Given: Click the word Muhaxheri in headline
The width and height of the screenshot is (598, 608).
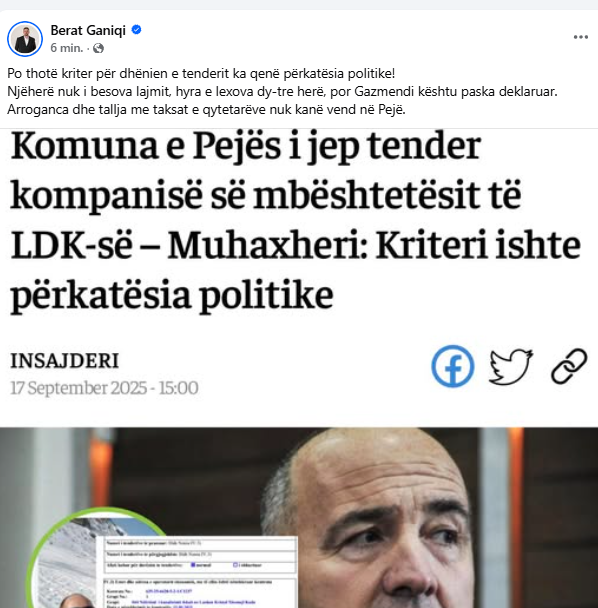Looking at the screenshot, I should pos(268,246).
